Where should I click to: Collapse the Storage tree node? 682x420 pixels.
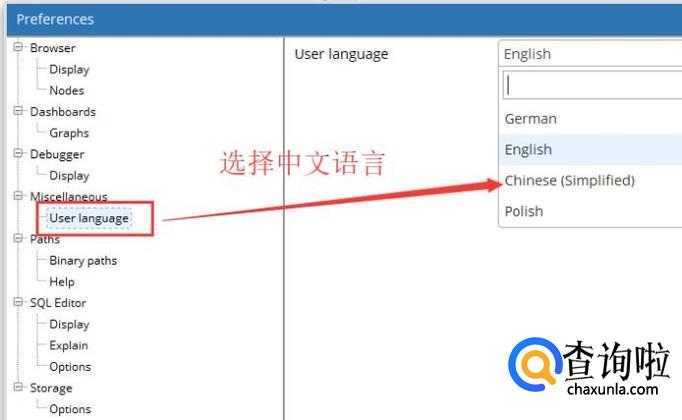[18, 387]
